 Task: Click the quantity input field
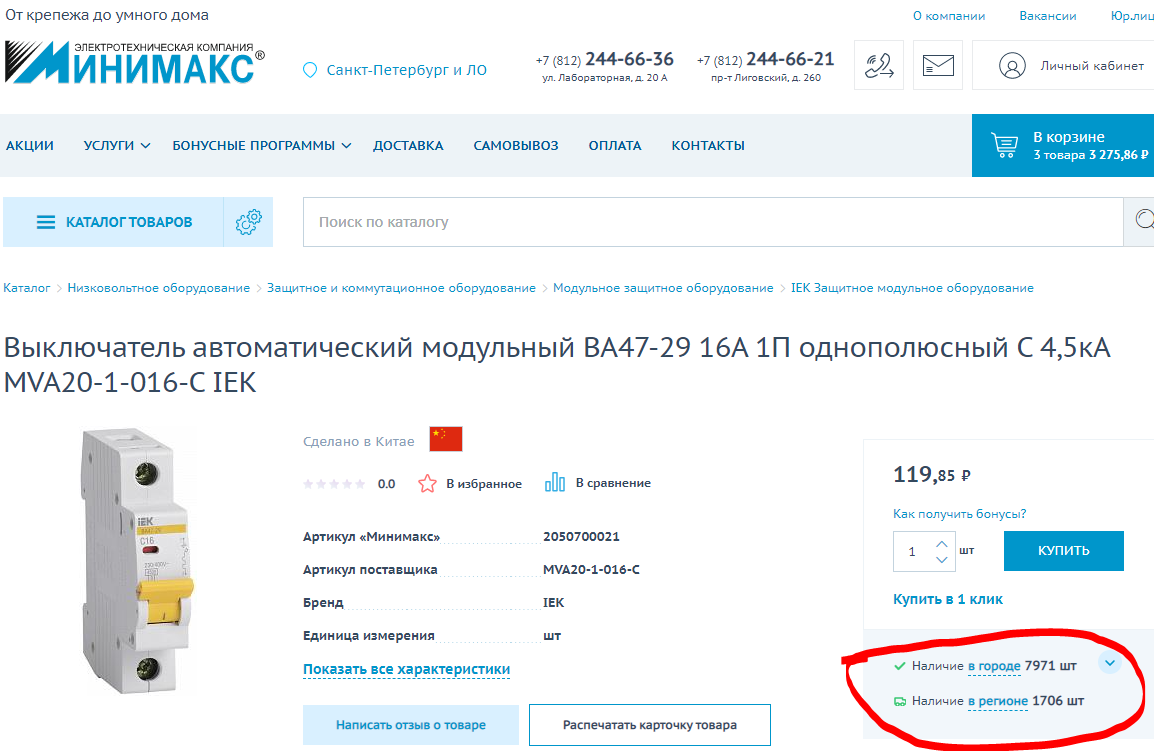pos(913,551)
